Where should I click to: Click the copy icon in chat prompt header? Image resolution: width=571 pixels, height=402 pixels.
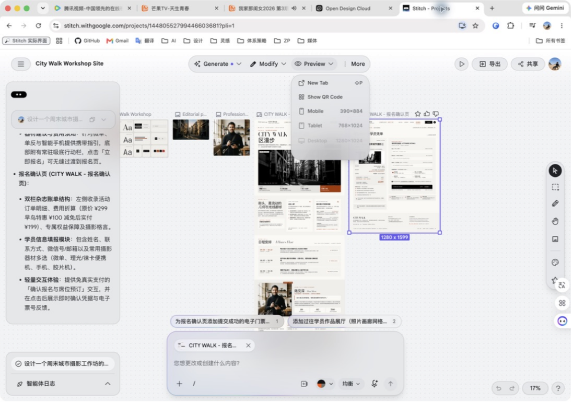pyautogui.click(x=92, y=119)
